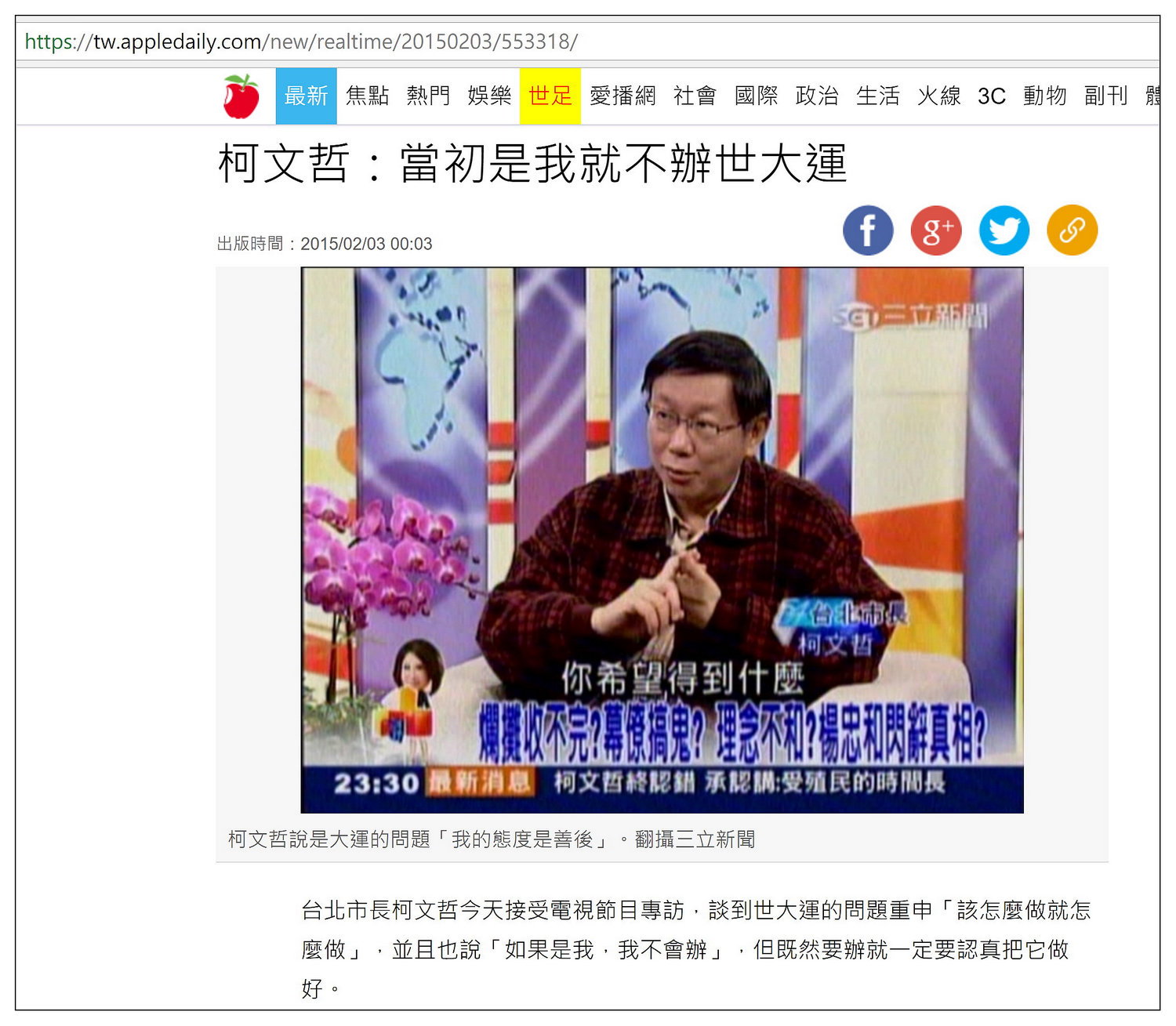Open the 動物 category
Screen dimensions: 1176x1026
(x=1045, y=96)
